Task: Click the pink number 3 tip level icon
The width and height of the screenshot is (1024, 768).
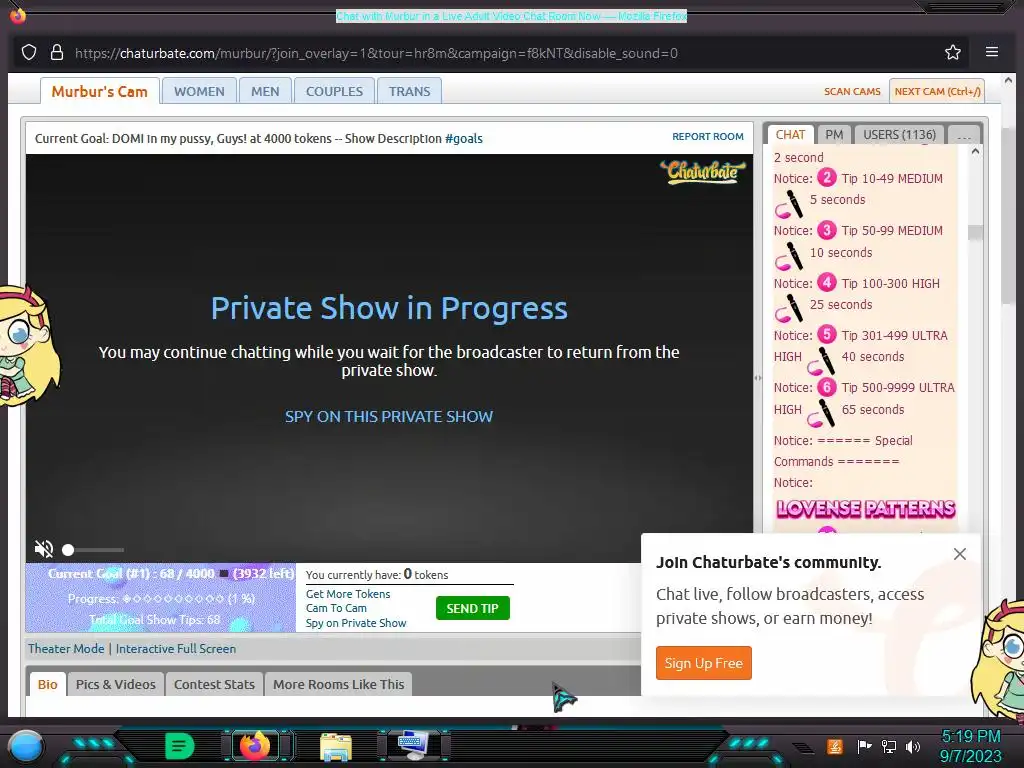Action: pos(827,230)
